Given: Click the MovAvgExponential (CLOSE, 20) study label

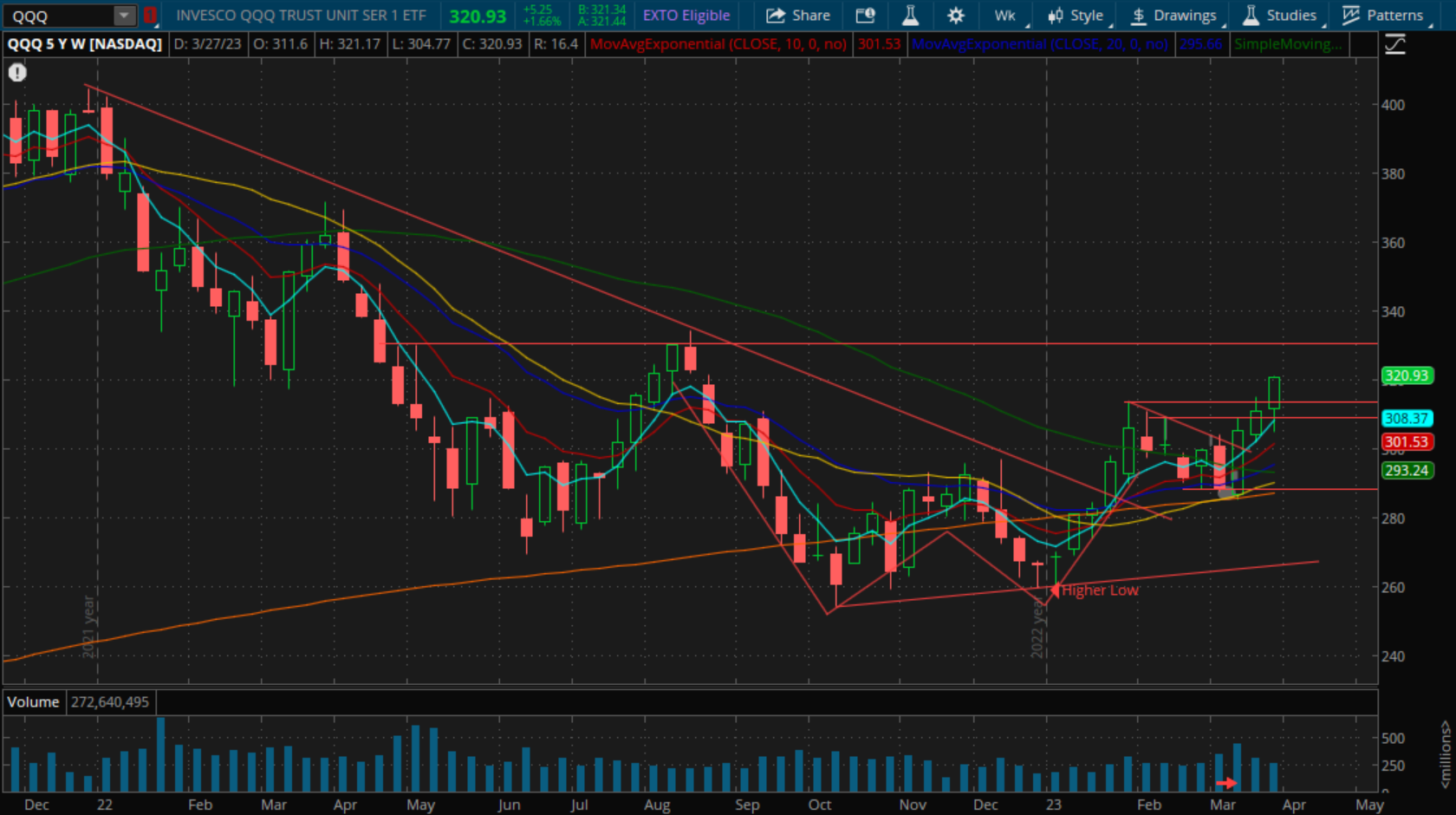Looking at the screenshot, I should pos(1039,44).
